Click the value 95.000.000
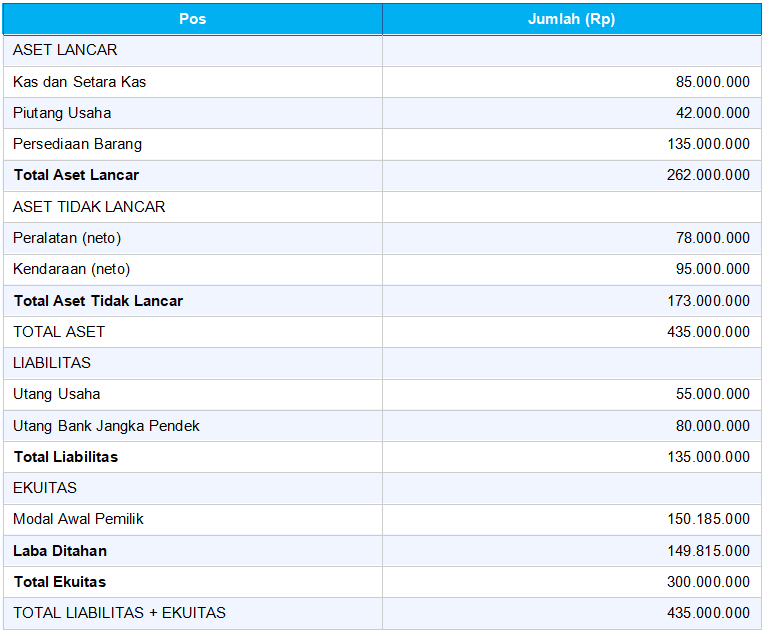Screen dimensions: 771x637 click(712, 269)
